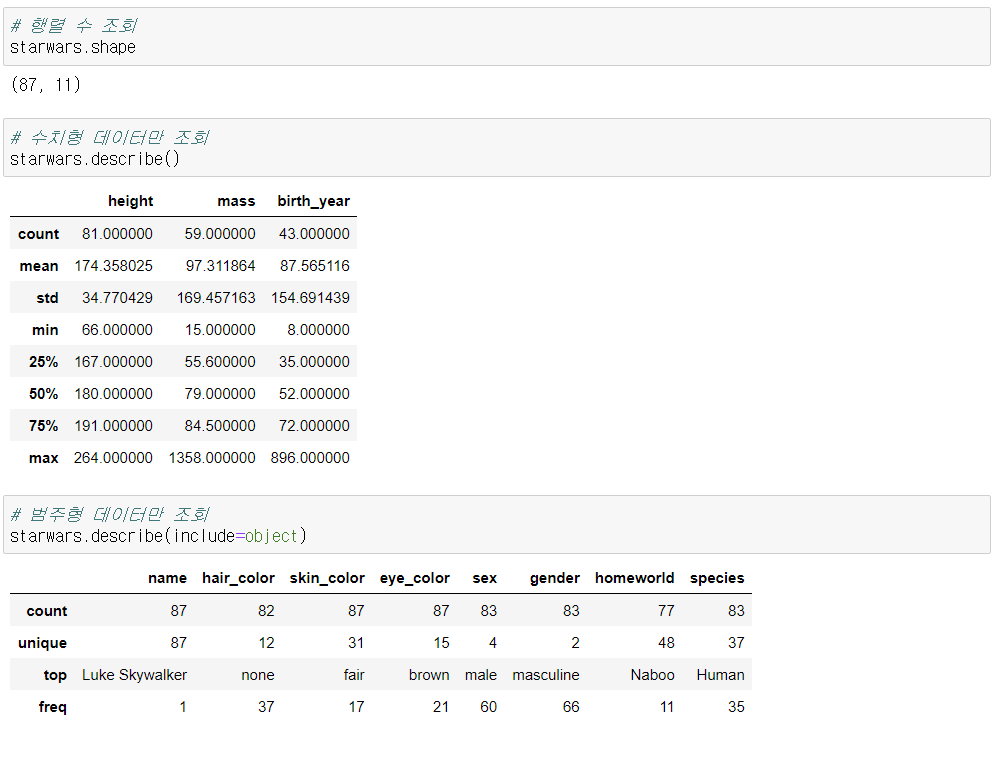Screen dimensions: 998x757
Task: Click the mass std value 169.457163
Action: [x=216, y=297]
